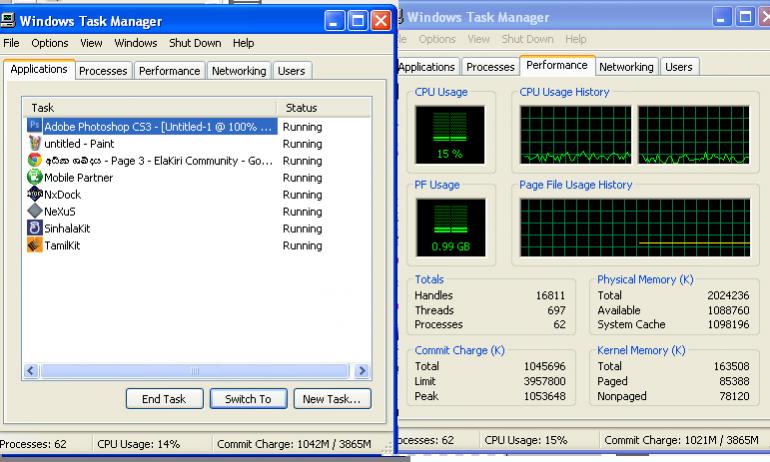
Task: Select the Adobe Photoshop CS3 icon in task list
Action: (x=34, y=126)
